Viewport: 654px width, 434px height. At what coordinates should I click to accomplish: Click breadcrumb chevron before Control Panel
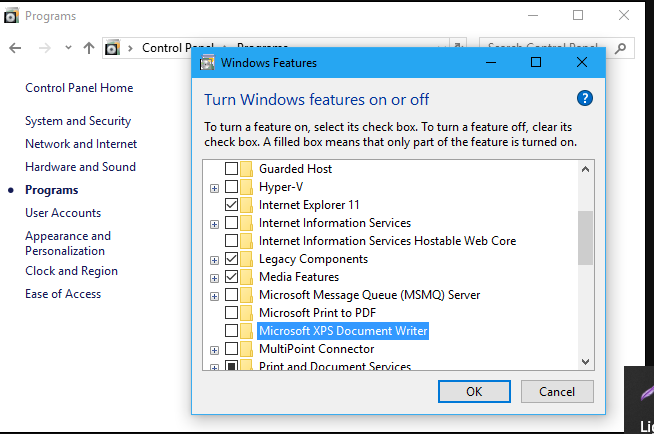pos(130,48)
